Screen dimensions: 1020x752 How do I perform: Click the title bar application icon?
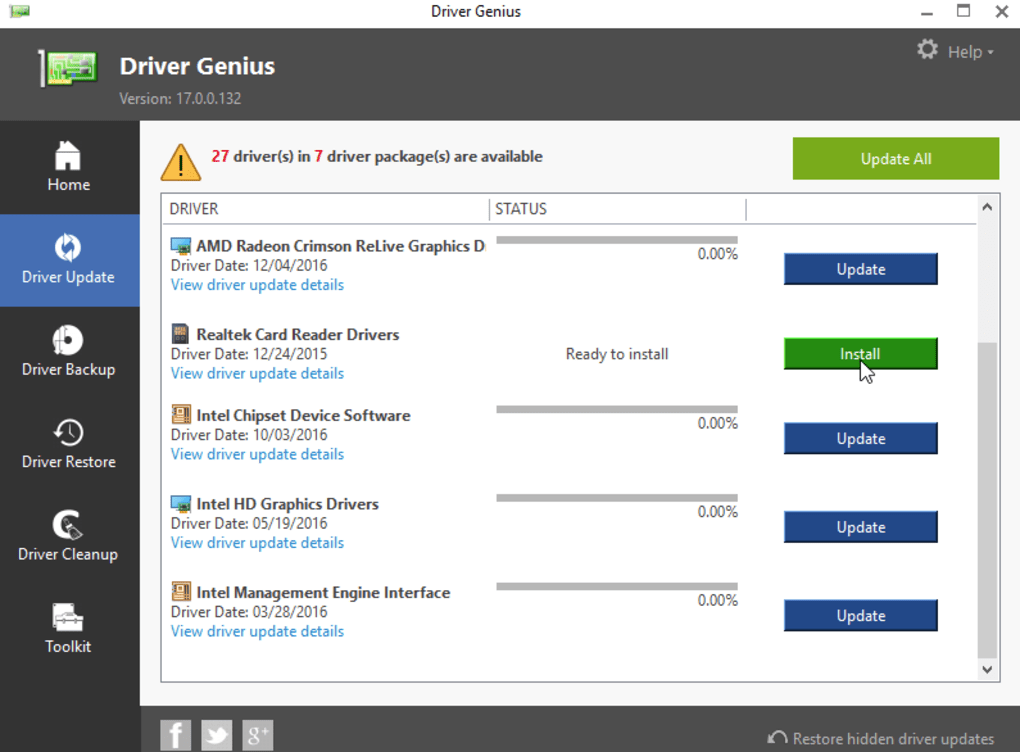tap(20, 11)
